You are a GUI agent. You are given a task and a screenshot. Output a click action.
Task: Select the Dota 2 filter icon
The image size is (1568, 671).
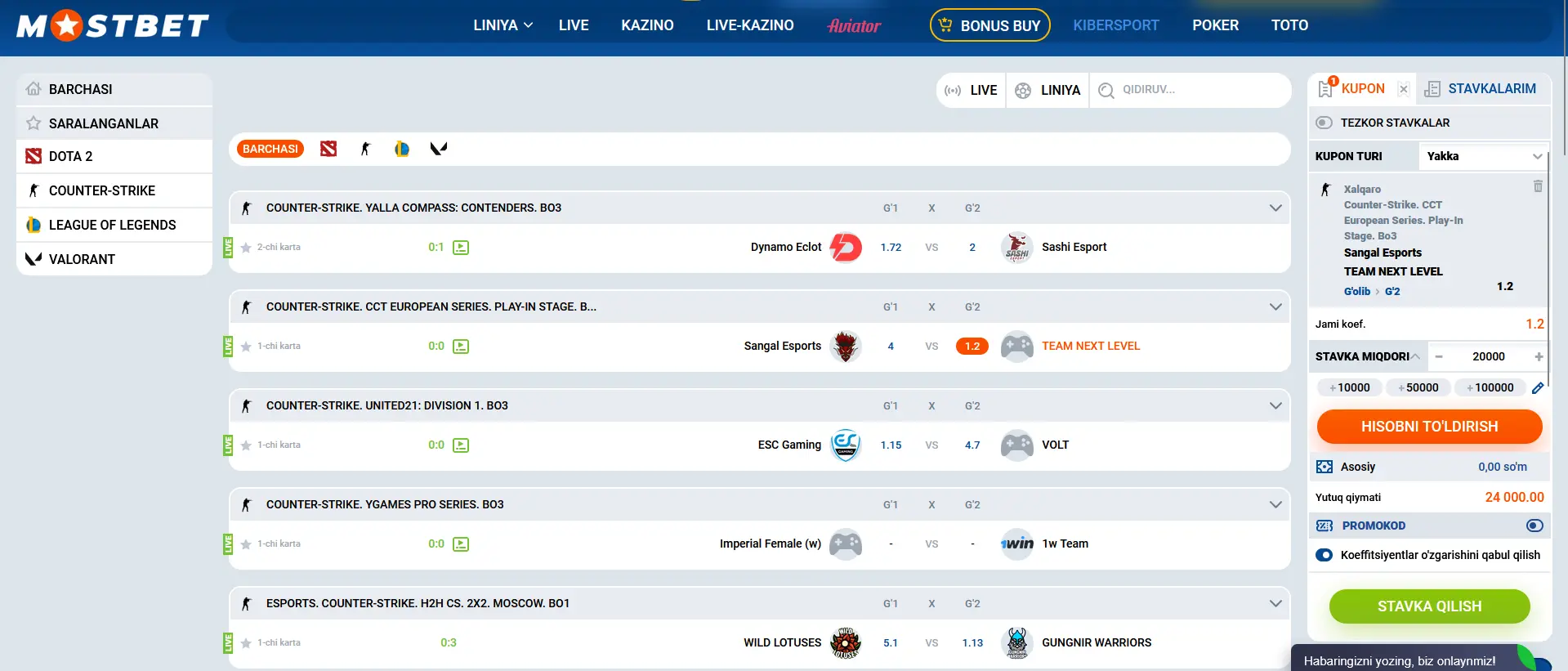[328, 149]
